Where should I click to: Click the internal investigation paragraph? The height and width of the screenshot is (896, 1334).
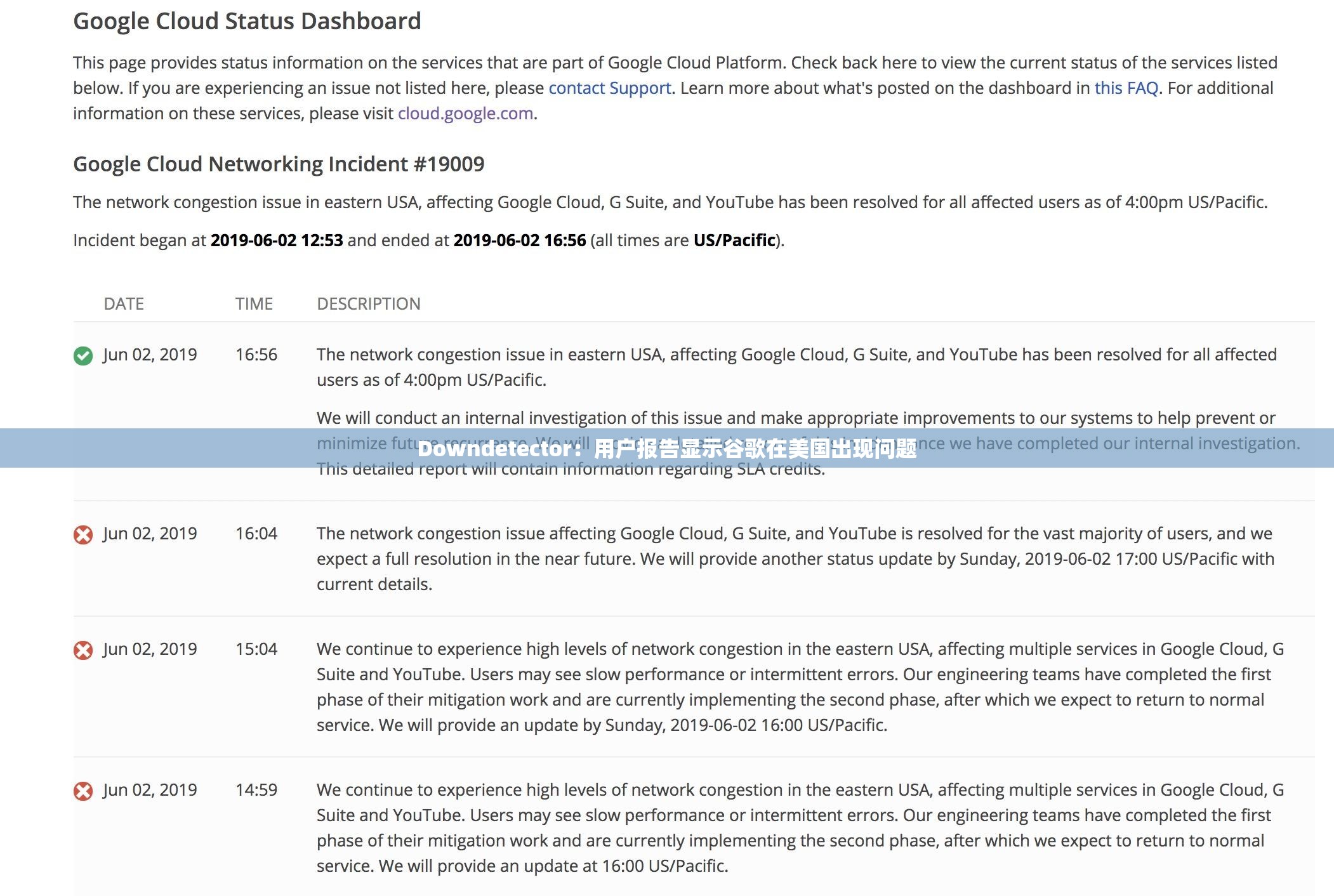tap(808, 444)
